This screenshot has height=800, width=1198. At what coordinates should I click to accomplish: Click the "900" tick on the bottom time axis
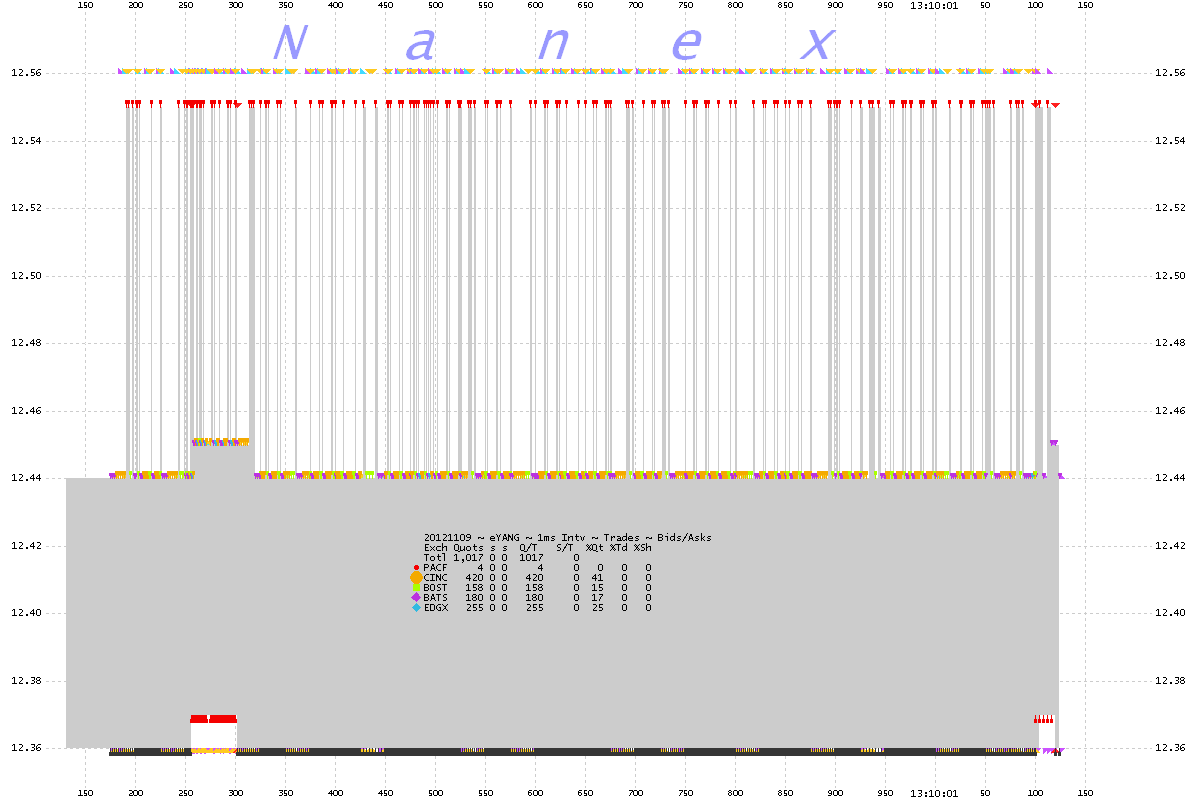tap(836, 793)
